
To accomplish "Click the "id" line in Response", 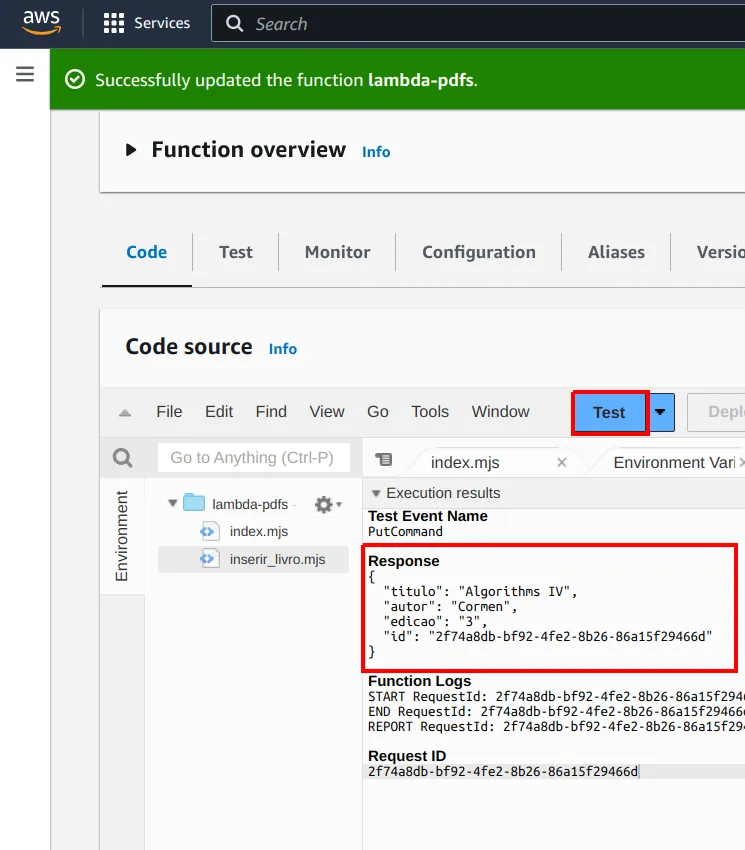I will tap(547, 636).
